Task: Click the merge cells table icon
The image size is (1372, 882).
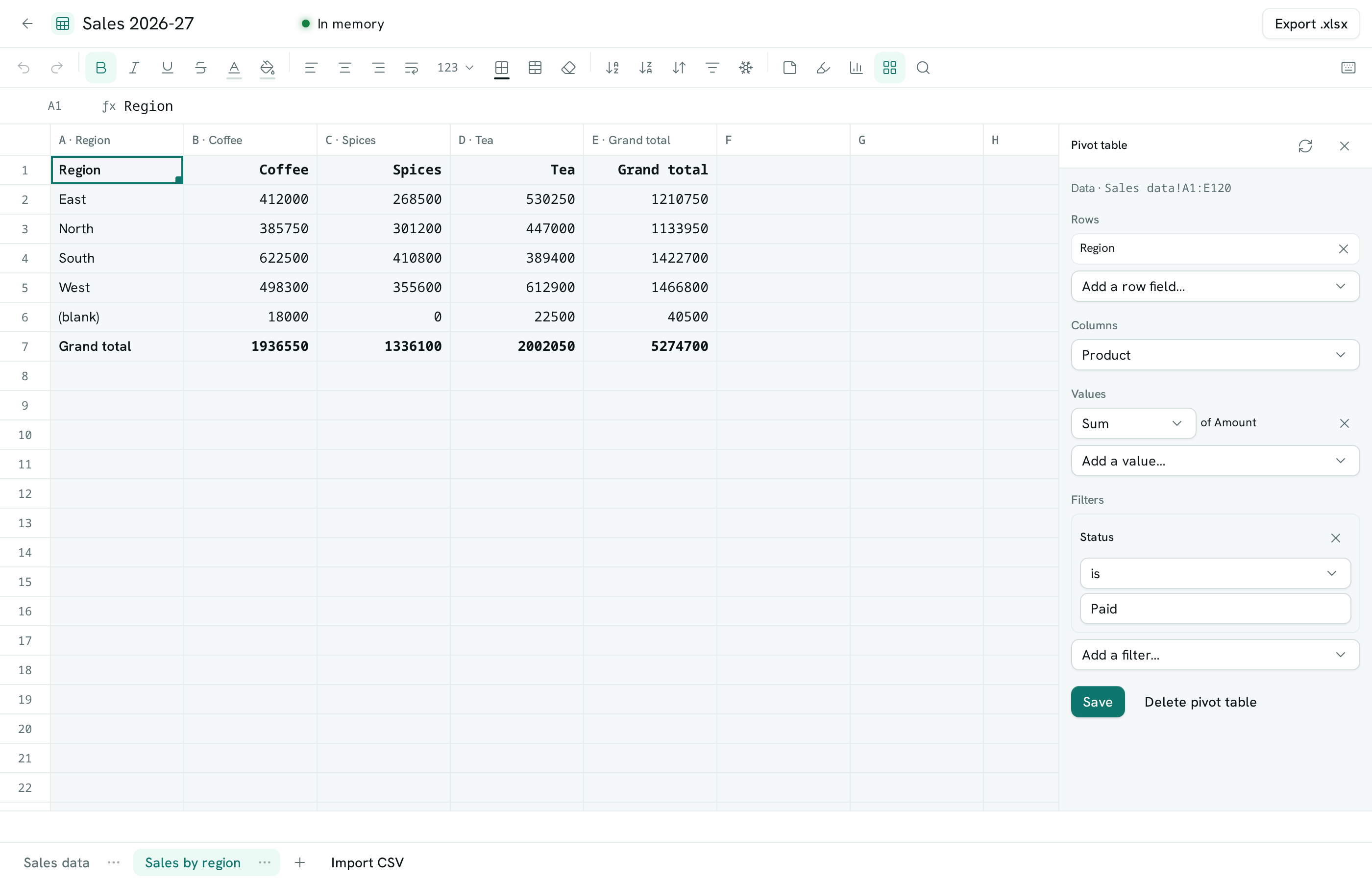Action: [535, 68]
